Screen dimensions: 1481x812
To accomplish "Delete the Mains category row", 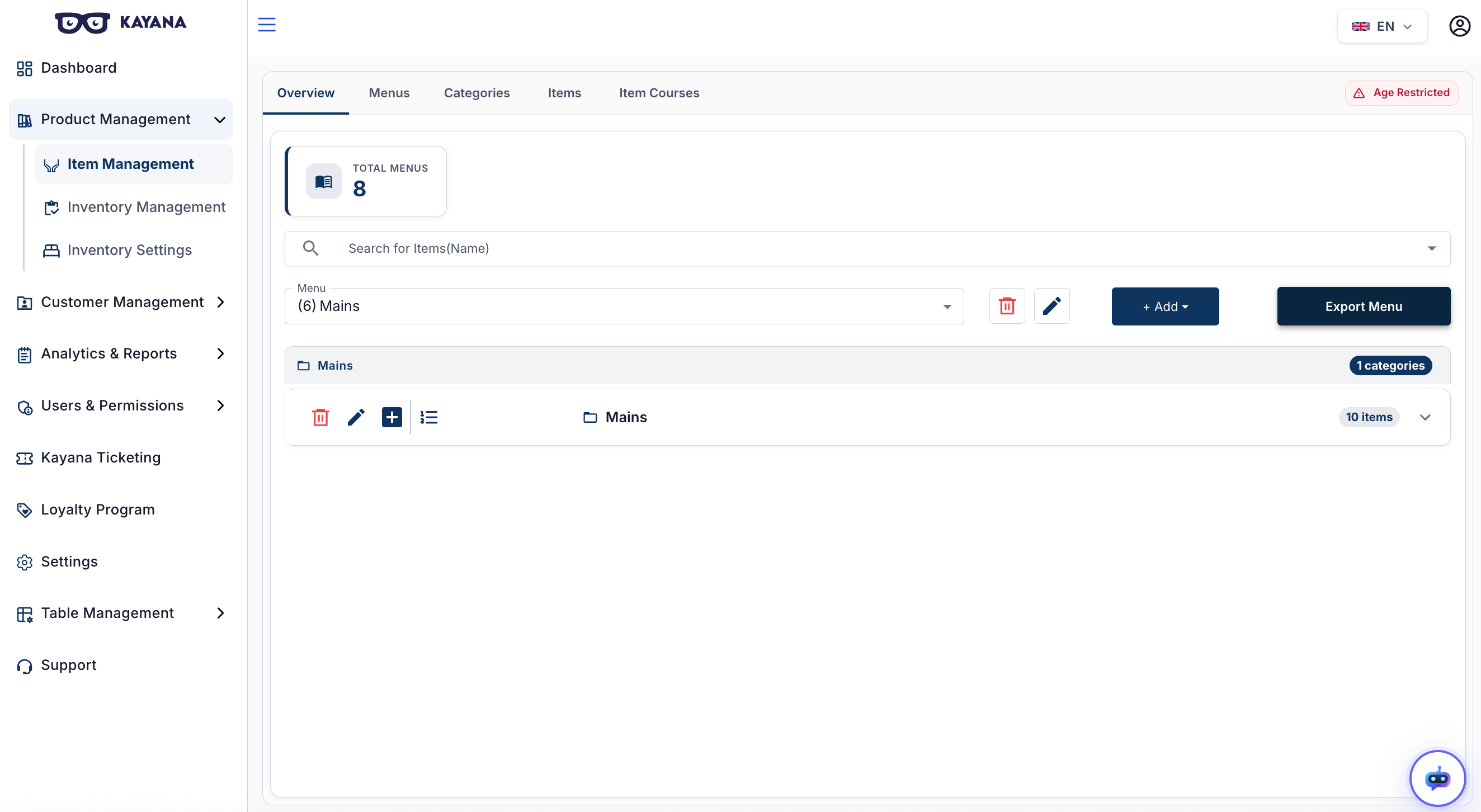I will (320, 417).
